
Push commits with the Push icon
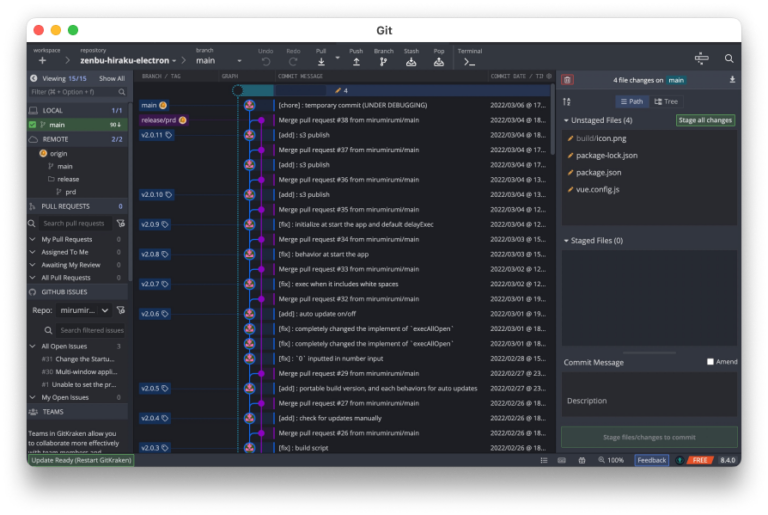pos(356,62)
